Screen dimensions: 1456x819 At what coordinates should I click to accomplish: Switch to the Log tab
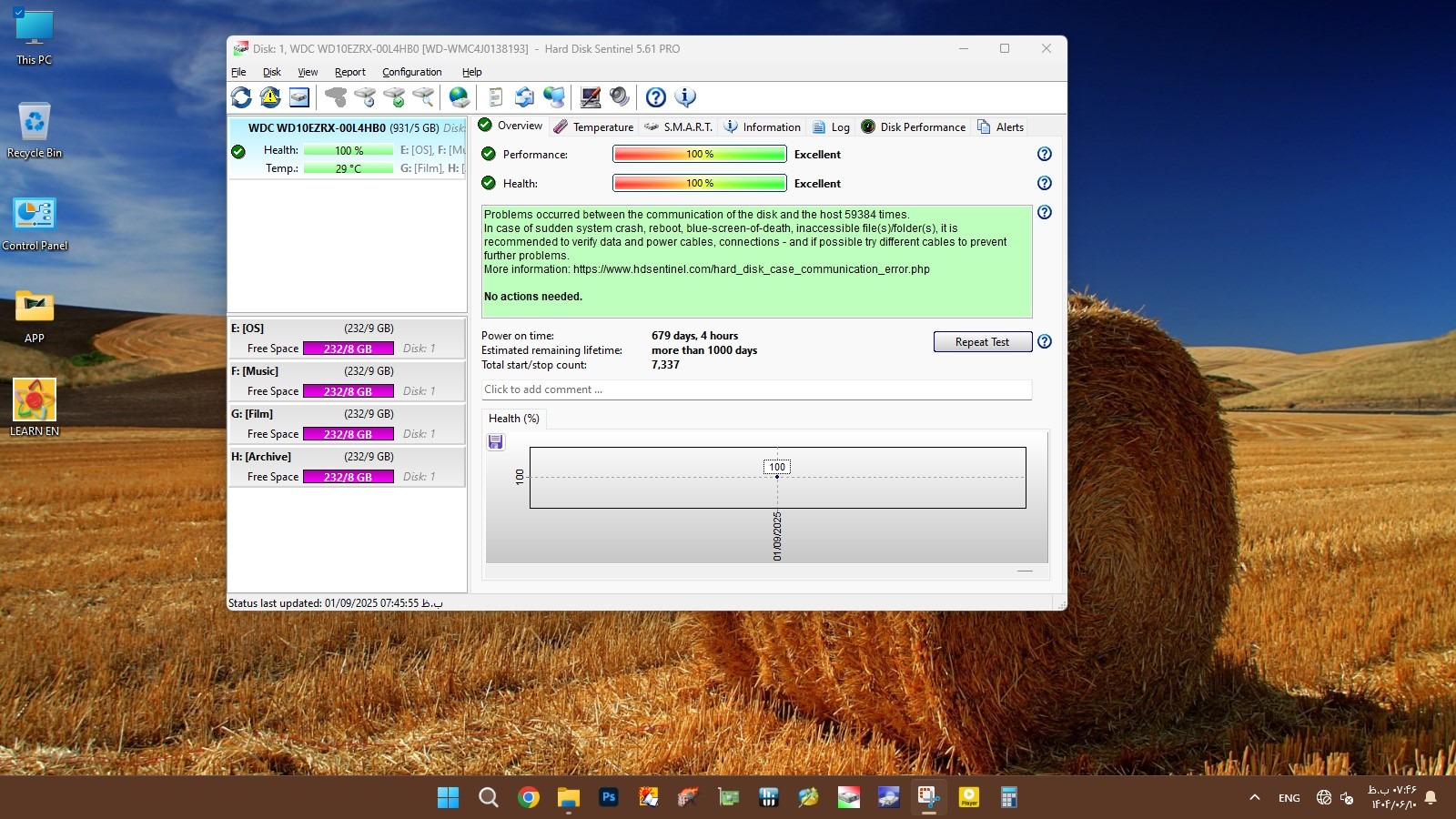pyautogui.click(x=831, y=126)
